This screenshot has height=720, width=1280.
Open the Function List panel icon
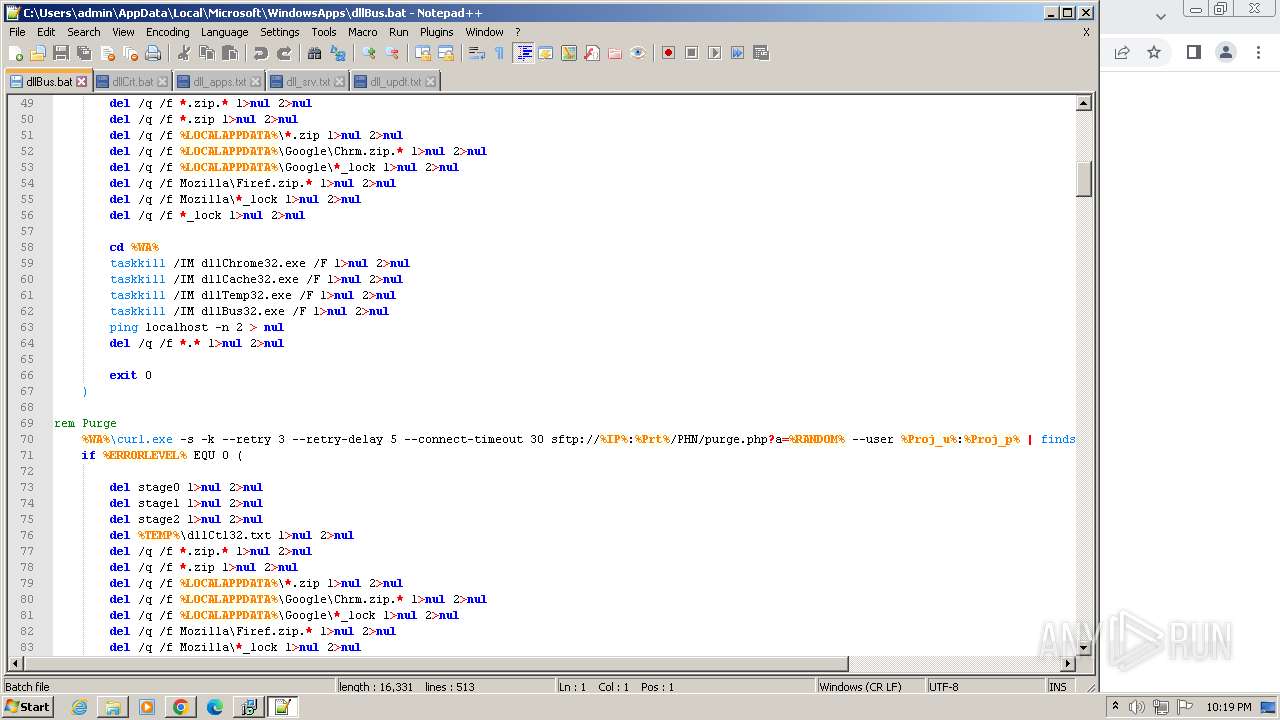pos(592,53)
